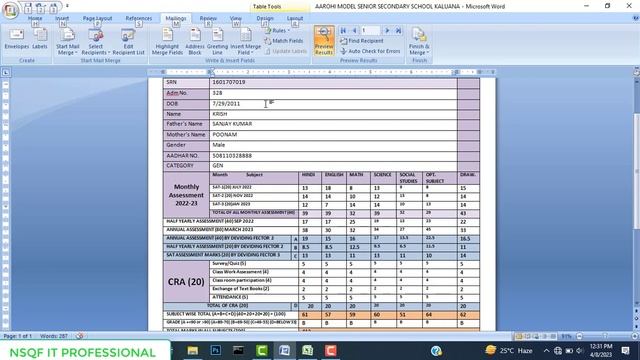The height and width of the screenshot is (360, 640).
Task: Open Finish & Merge dropdown
Action: (x=419, y=42)
